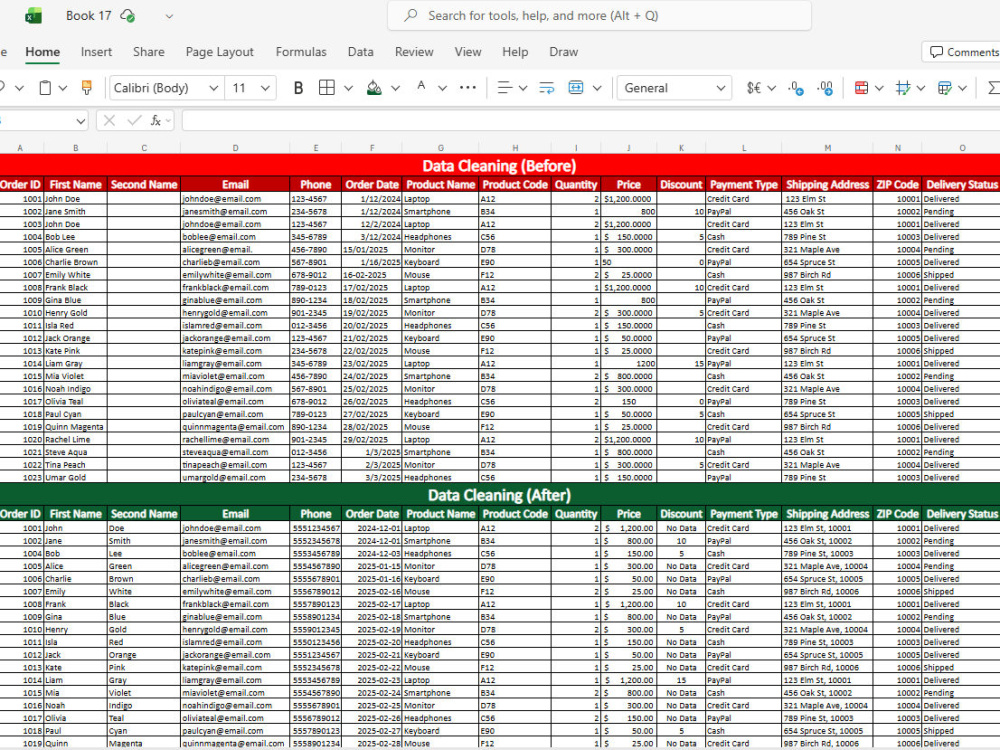Select cell johndoe@email.com in order 1001 Before
The height and width of the screenshot is (750, 1000).
pyautogui.click(x=235, y=199)
